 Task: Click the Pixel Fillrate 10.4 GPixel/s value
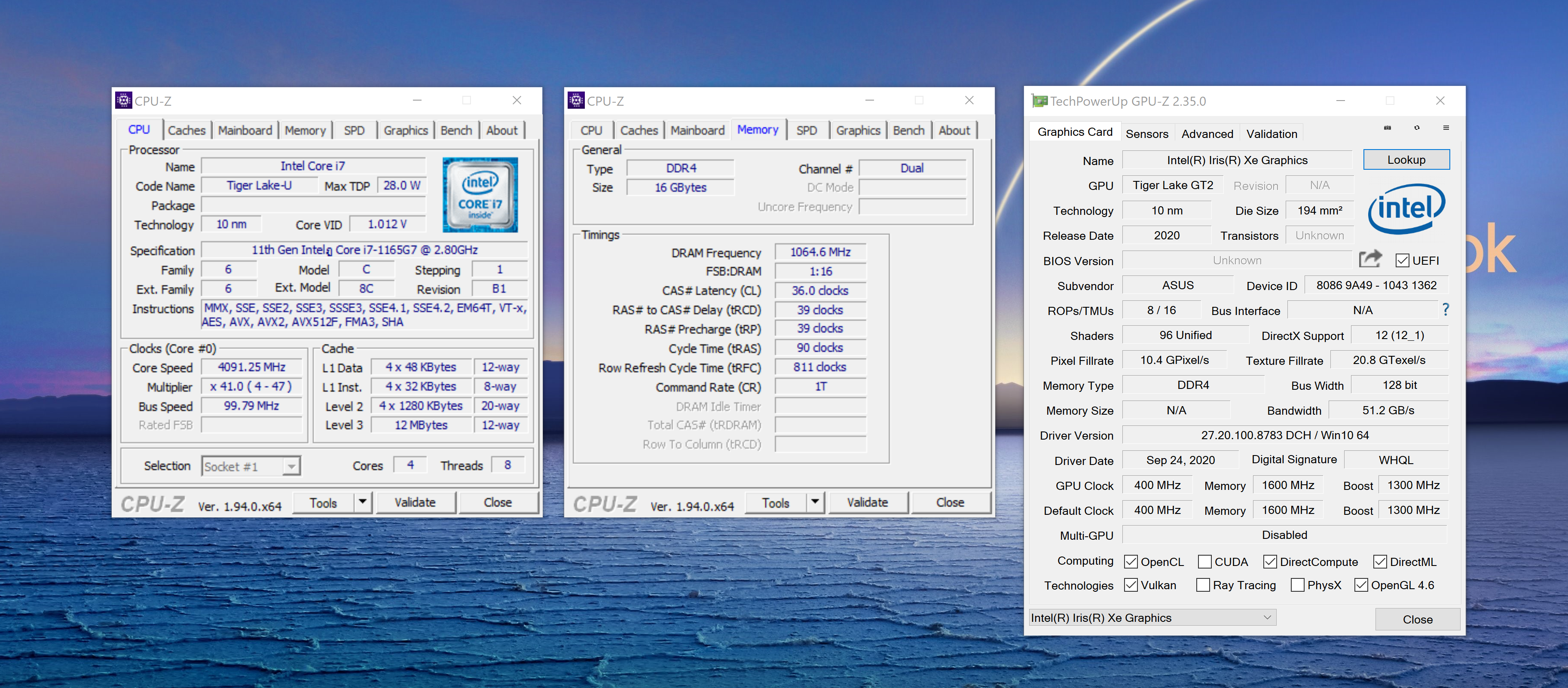point(1174,360)
